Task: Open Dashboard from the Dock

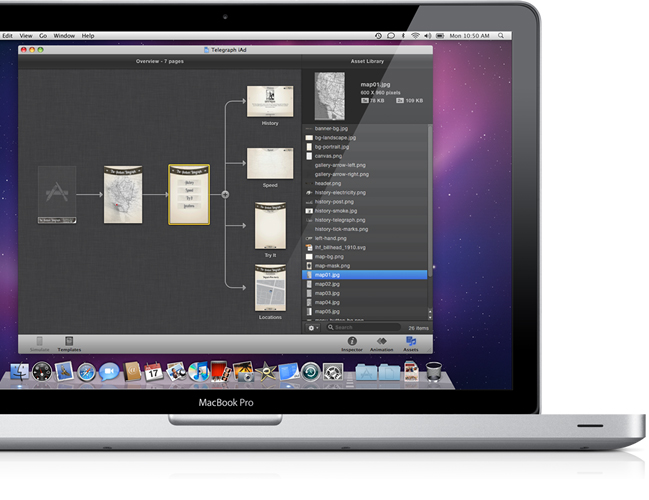Action: coord(42,371)
